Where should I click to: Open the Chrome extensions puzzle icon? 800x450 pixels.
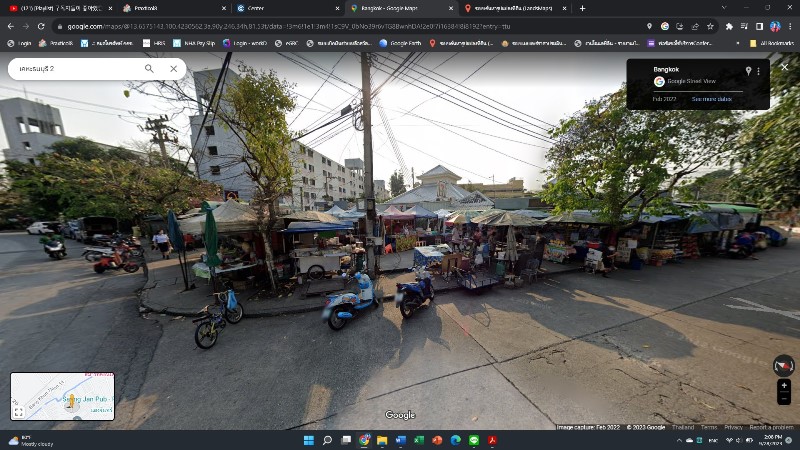tap(729, 27)
